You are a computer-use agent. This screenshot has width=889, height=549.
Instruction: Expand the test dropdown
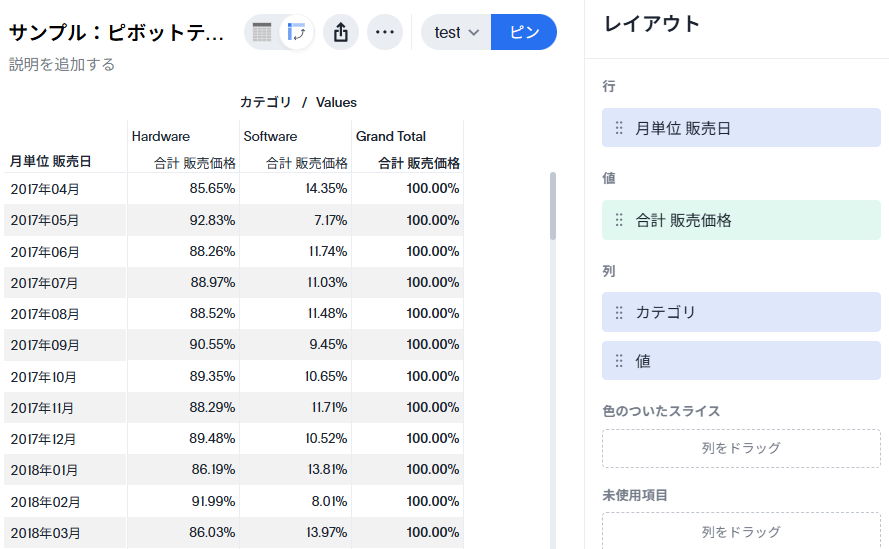[457, 33]
